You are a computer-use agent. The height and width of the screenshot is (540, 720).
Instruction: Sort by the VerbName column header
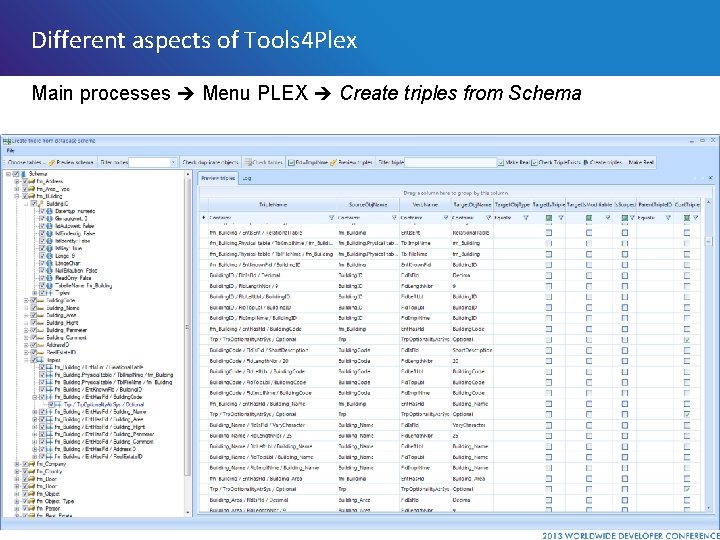coord(425,205)
